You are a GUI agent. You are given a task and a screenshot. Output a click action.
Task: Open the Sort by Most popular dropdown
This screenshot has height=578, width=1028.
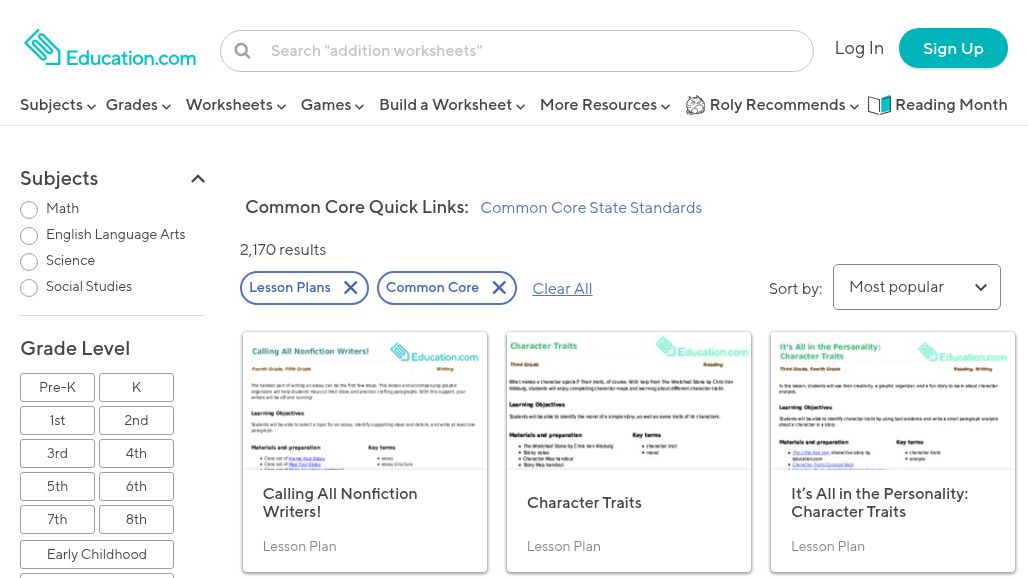pyautogui.click(x=916, y=287)
